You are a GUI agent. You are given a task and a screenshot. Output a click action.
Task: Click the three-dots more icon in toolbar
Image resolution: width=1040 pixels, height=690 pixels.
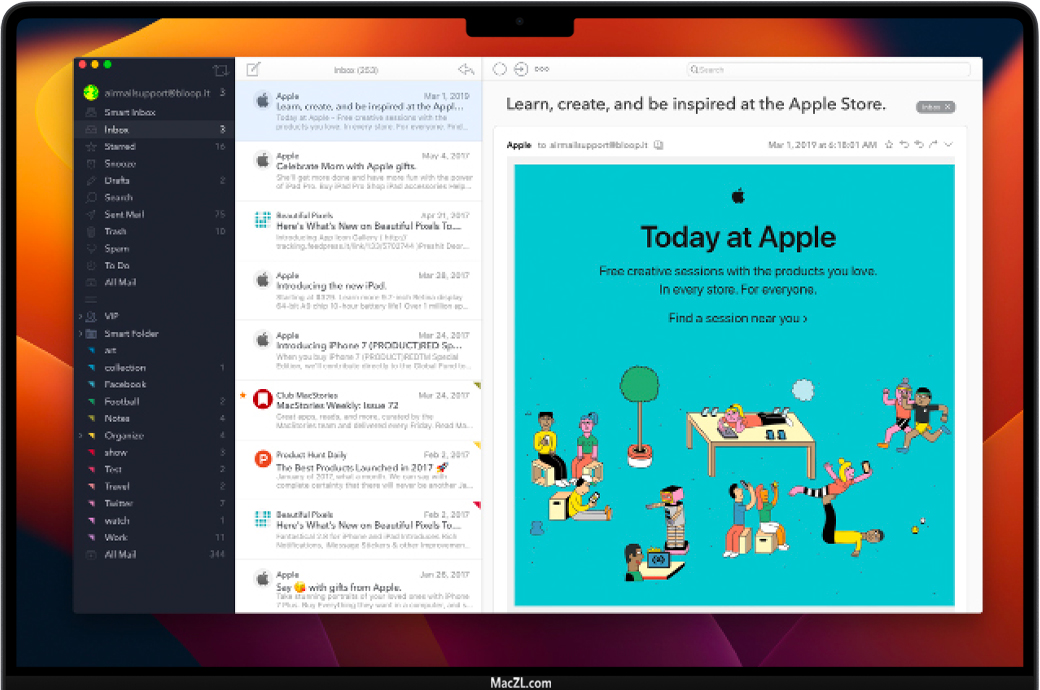tap(542, 69)
